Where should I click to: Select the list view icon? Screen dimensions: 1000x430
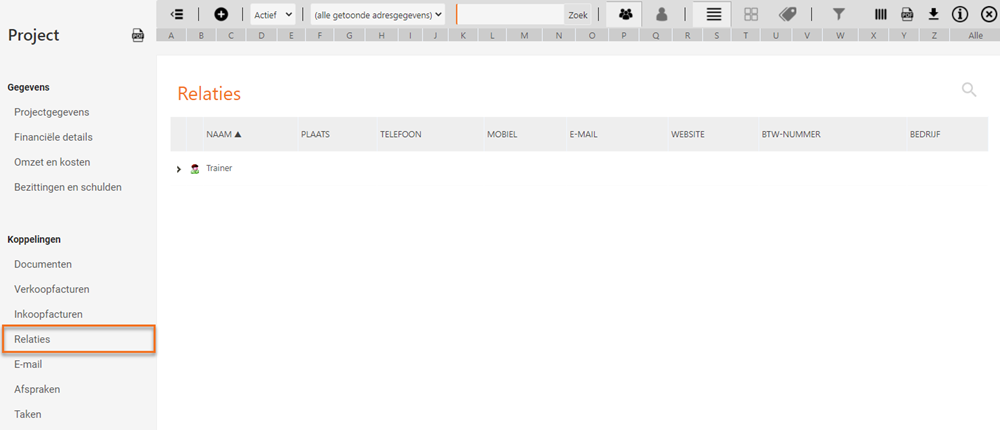714,14
